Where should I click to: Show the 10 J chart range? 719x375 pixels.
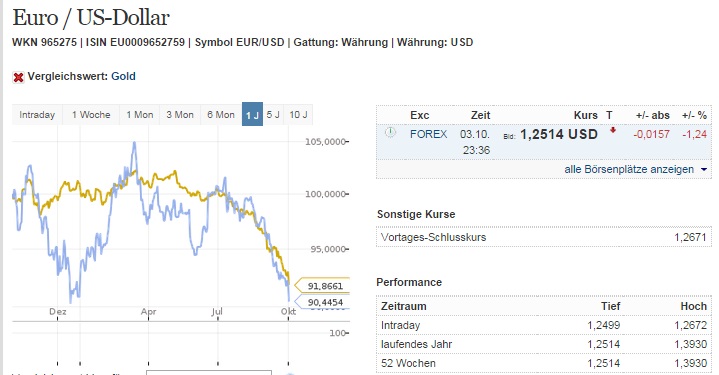tap(298, 115)
